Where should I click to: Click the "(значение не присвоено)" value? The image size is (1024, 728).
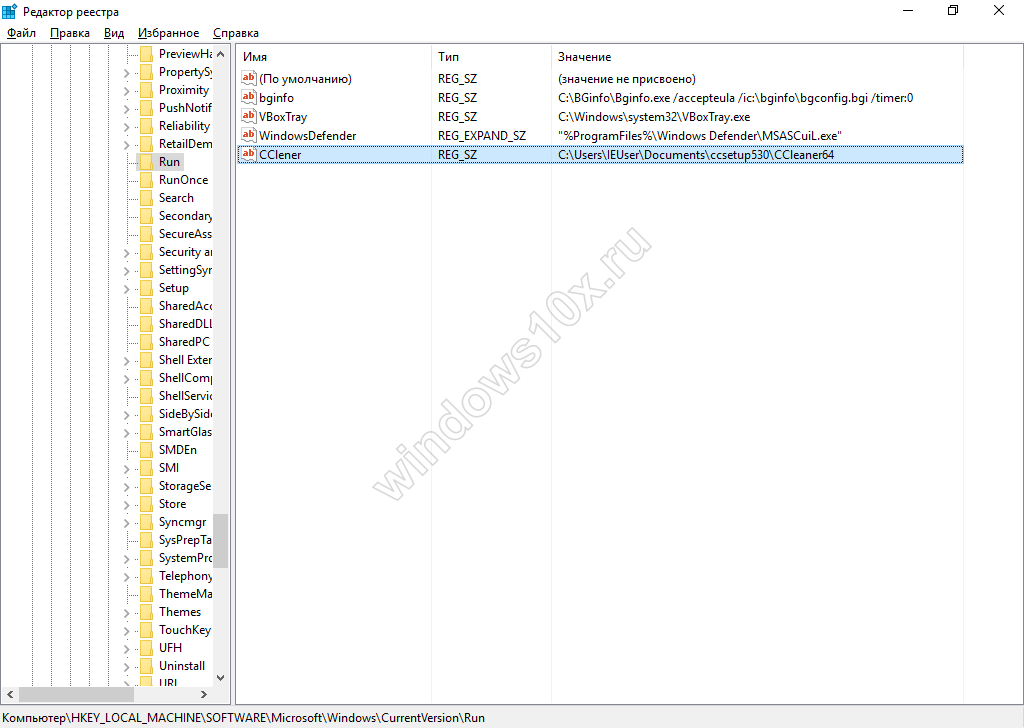tap(626, 79)
